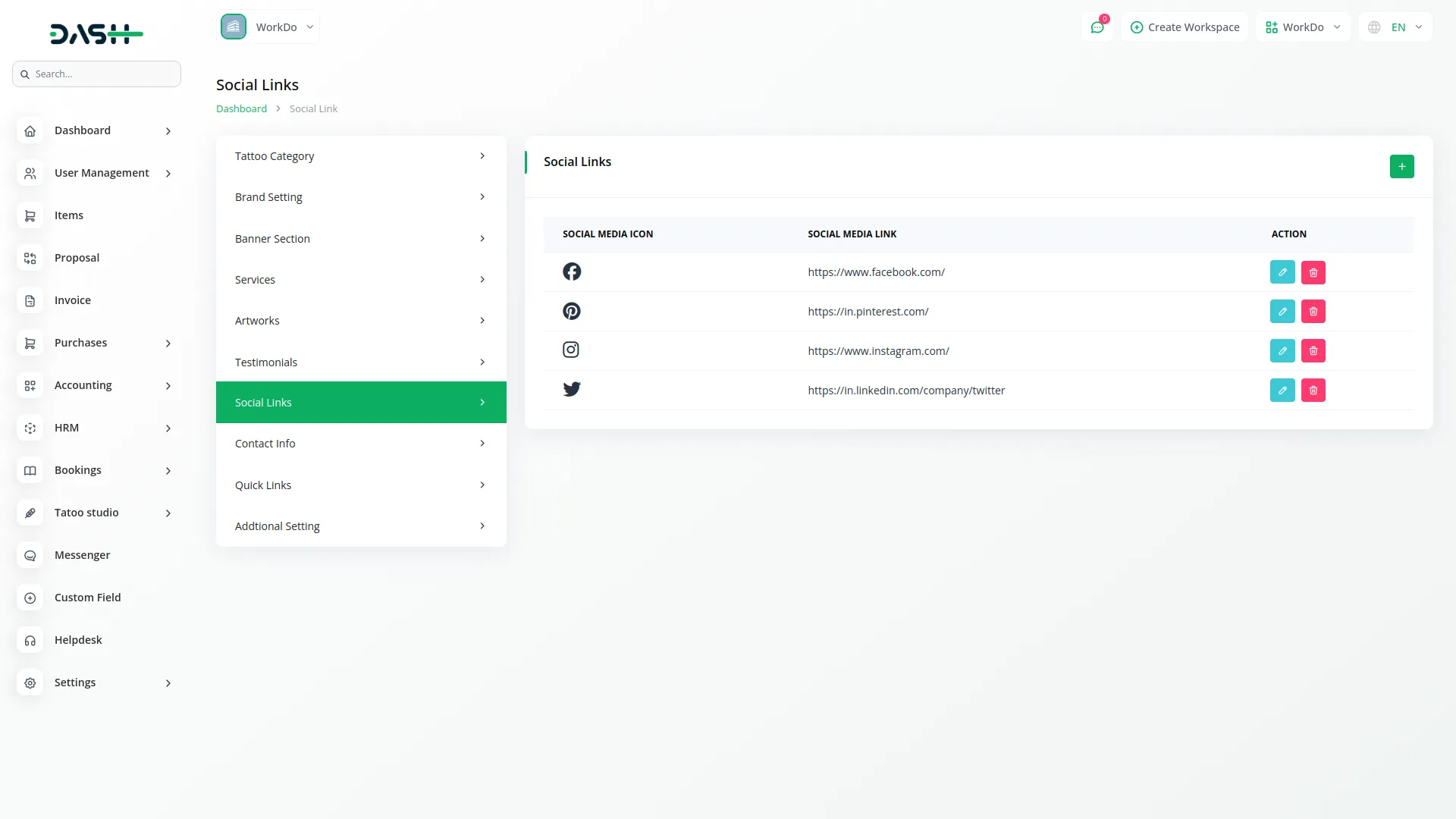The width and height of the screenshot is (1456, 819).
Task: Click the Twitter icon in the table
Action: (x=572, y=389)
